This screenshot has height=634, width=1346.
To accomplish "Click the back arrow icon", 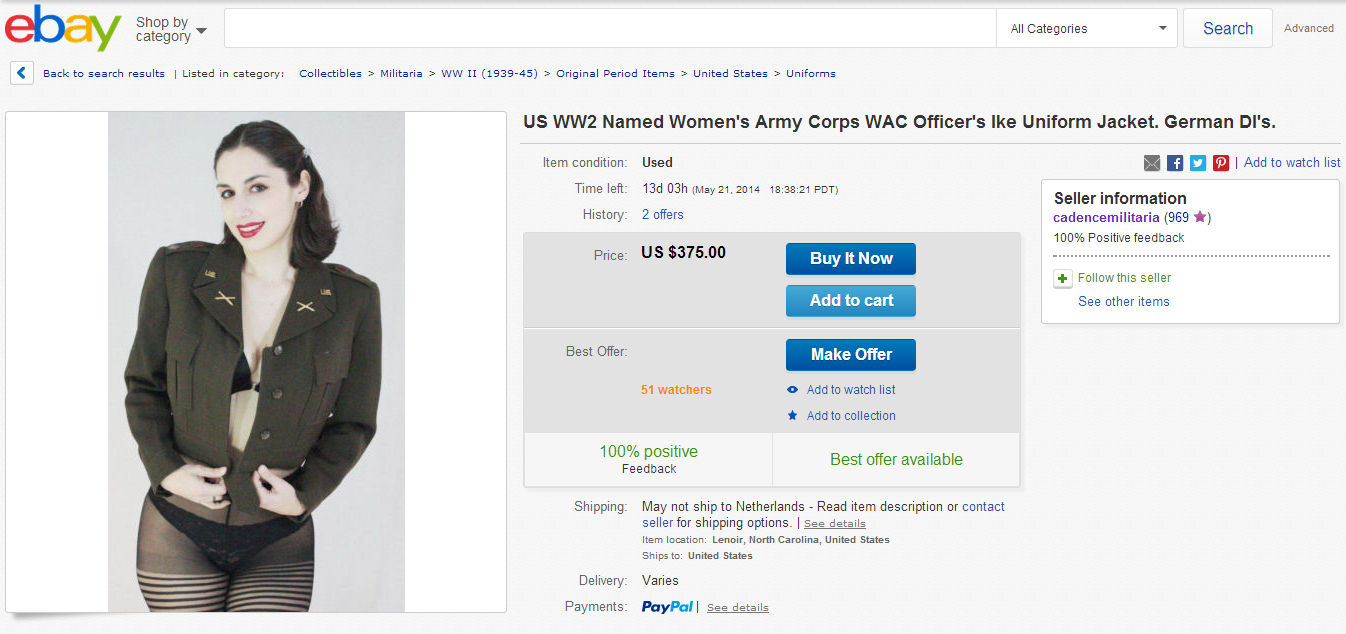I will 22,73.
